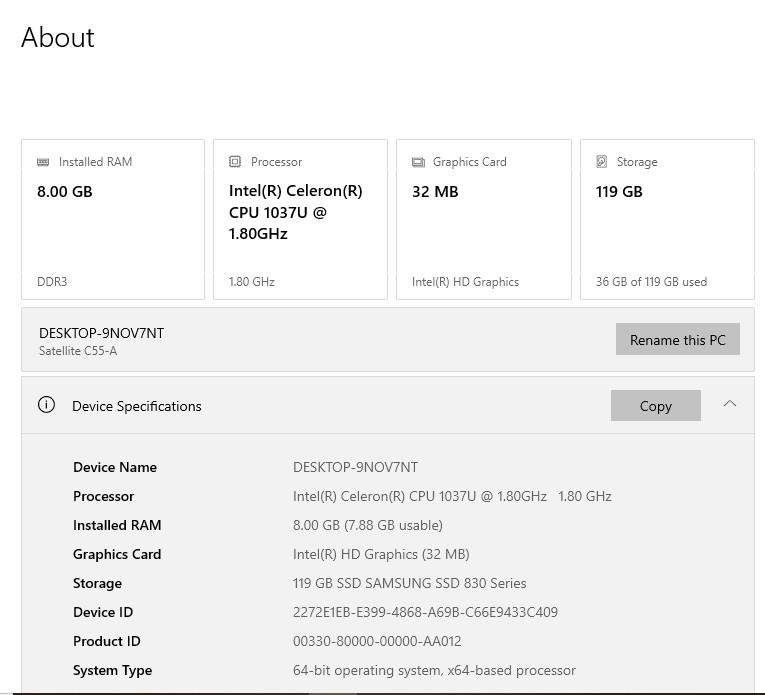Select the Device ID value 2272E1EB
765x695 pixels.
coord(425,612)
